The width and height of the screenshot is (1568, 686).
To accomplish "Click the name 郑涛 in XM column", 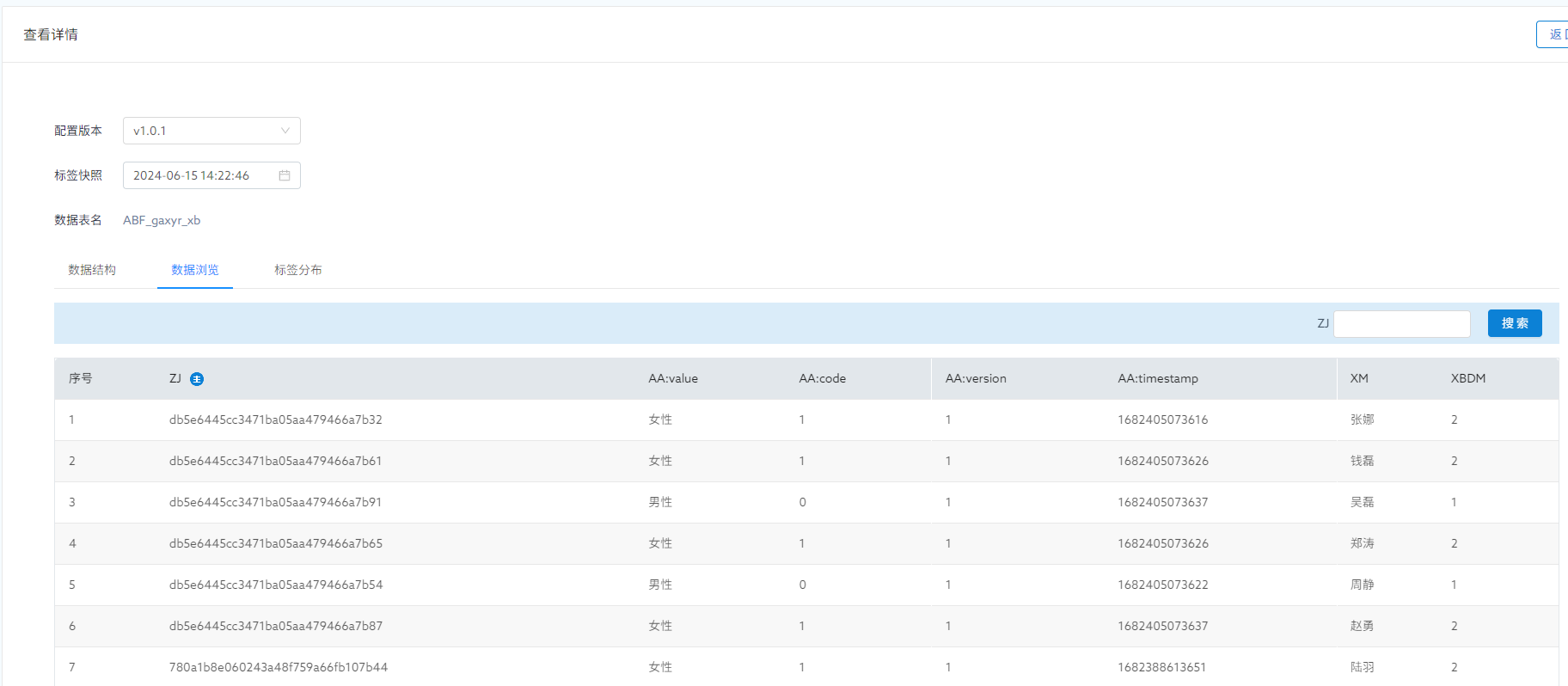I will point(1362,543).
